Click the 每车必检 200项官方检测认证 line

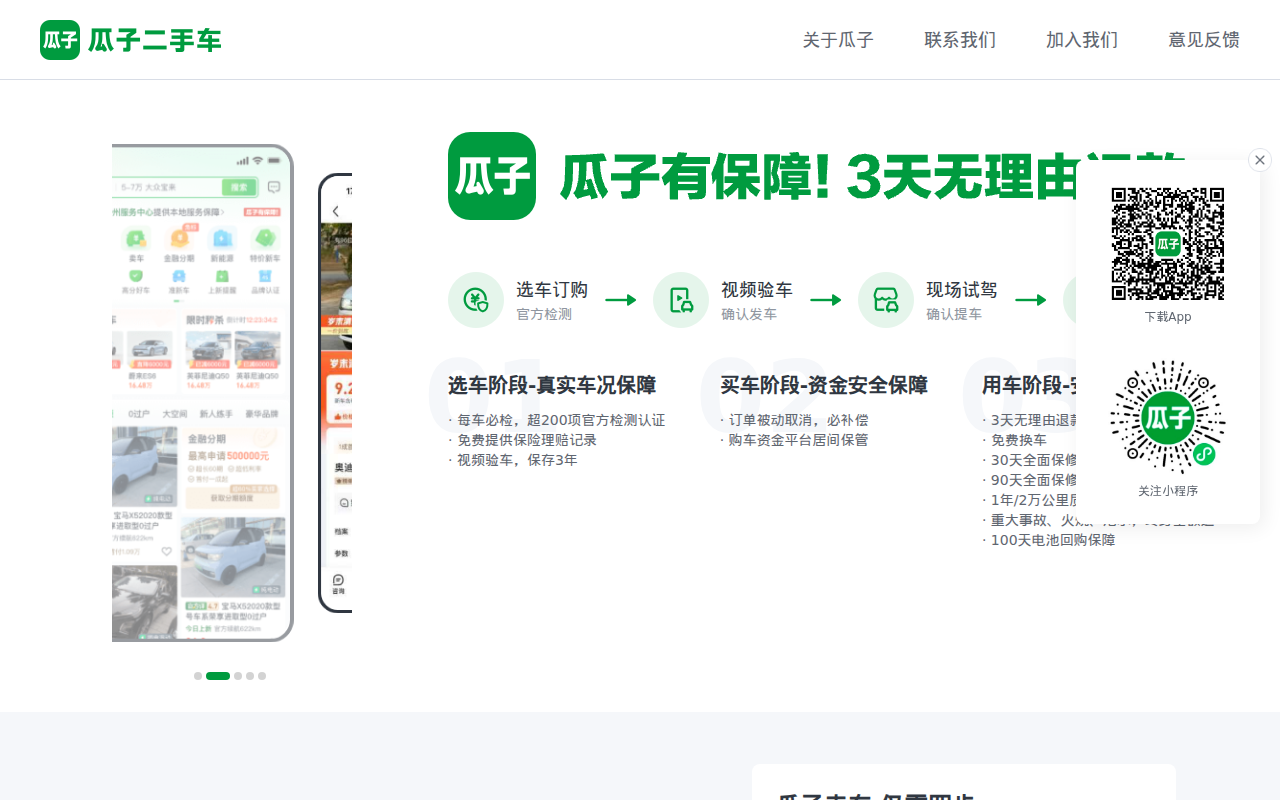[x=557, y=420]
